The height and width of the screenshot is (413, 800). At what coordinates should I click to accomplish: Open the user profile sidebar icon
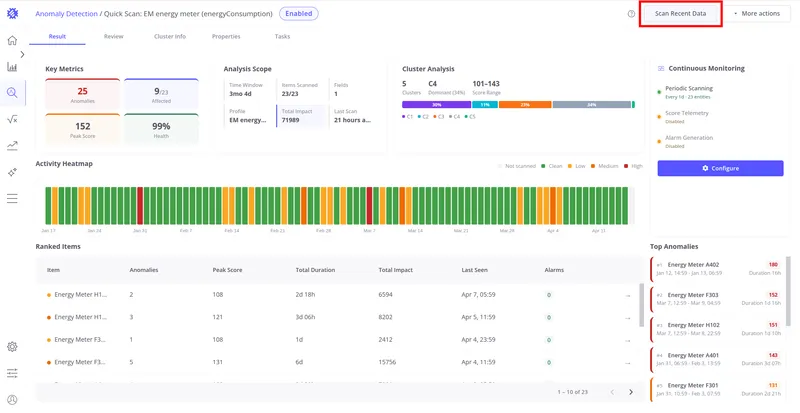pos(12,400)
